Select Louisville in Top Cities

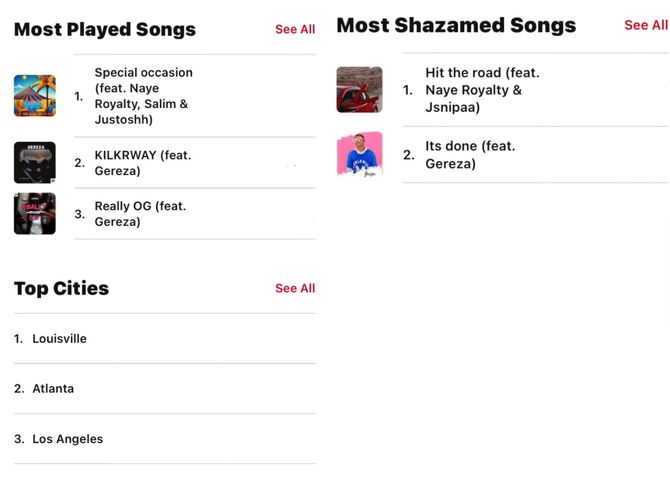coord(59,339)
